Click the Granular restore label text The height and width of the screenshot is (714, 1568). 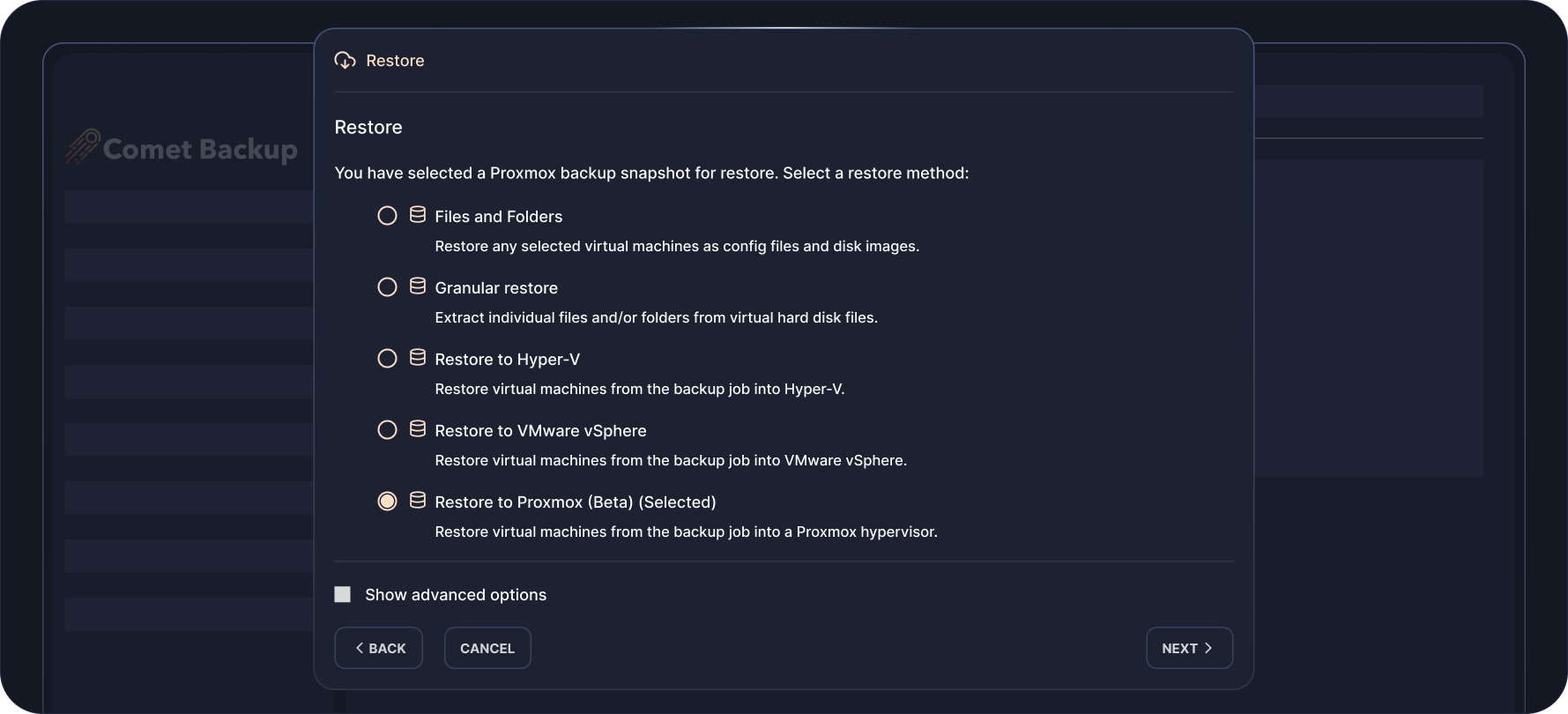click(x=496, y=288)
